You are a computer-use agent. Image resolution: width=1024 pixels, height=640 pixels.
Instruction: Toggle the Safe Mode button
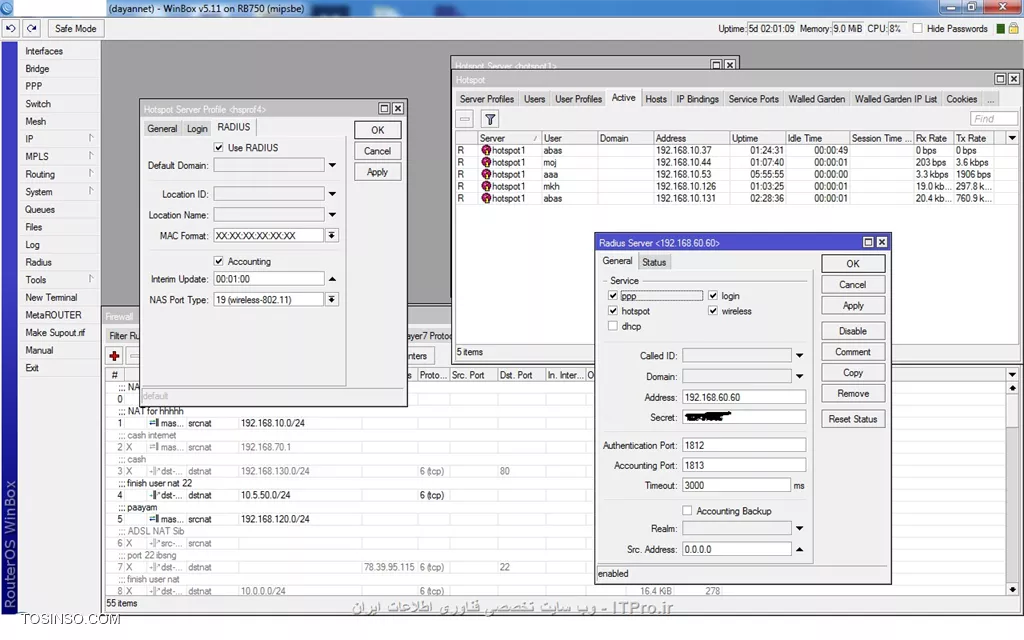pos(75,29)
